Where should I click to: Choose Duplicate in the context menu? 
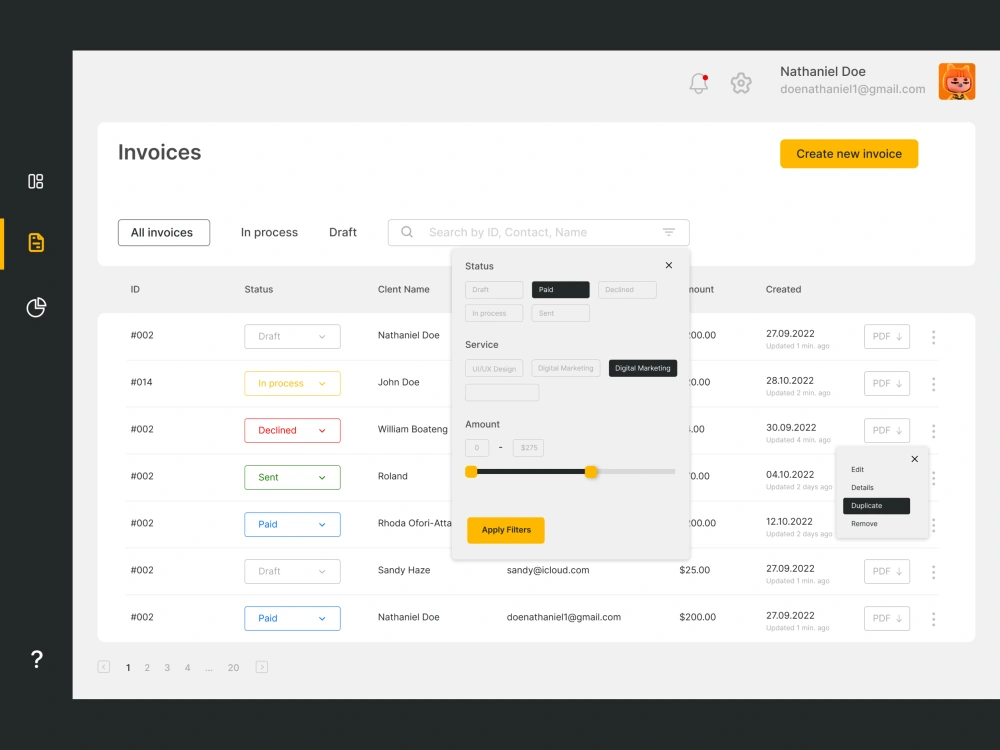click(x=876, y=506)
